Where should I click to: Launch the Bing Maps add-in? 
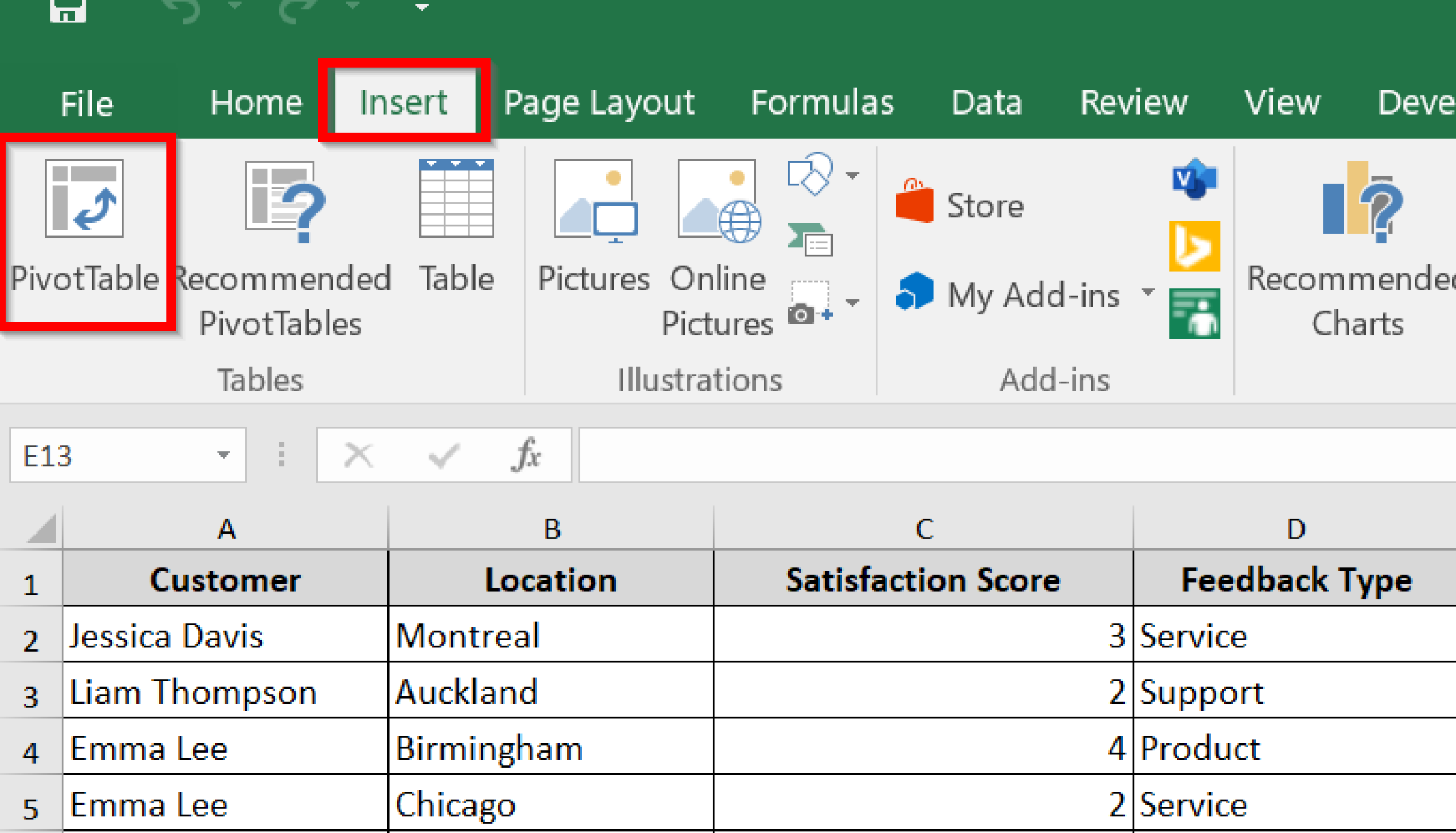(x=1194, y=245)
